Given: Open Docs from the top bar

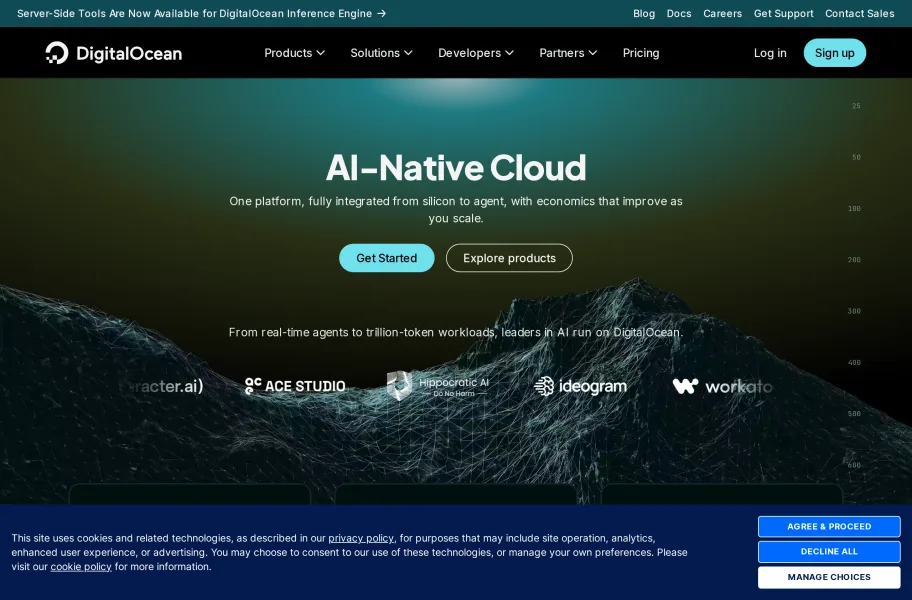Looking at the screenshot, I should pos(679,13).
